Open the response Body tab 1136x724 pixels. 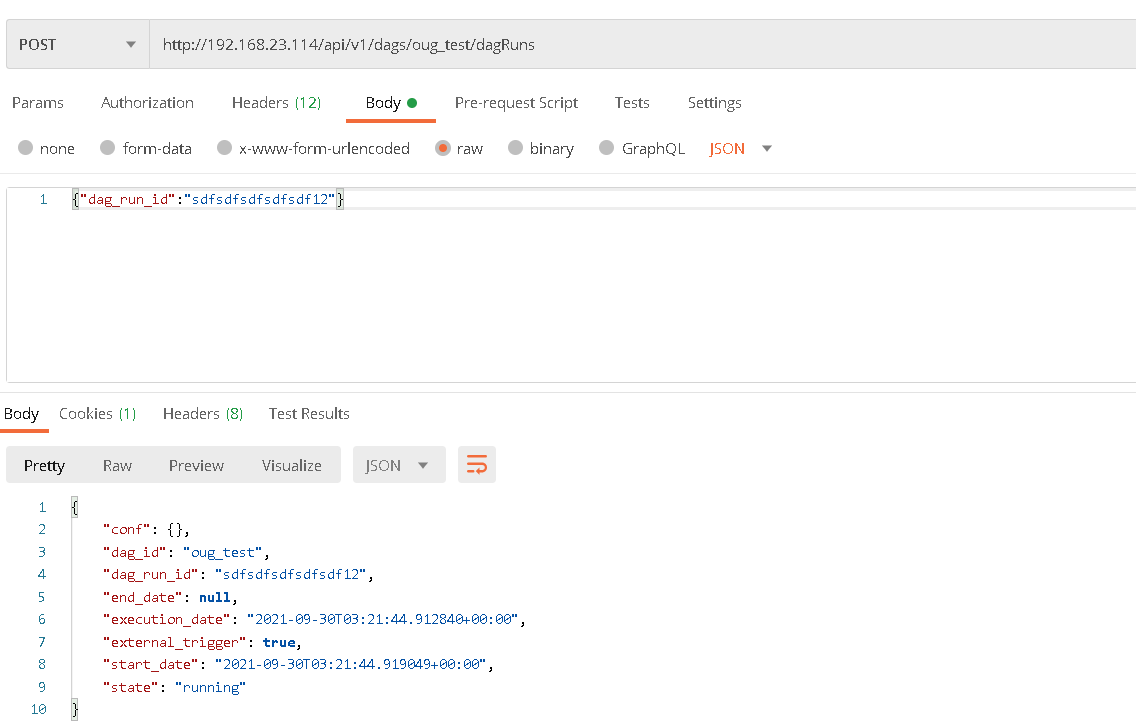(21, 414)
